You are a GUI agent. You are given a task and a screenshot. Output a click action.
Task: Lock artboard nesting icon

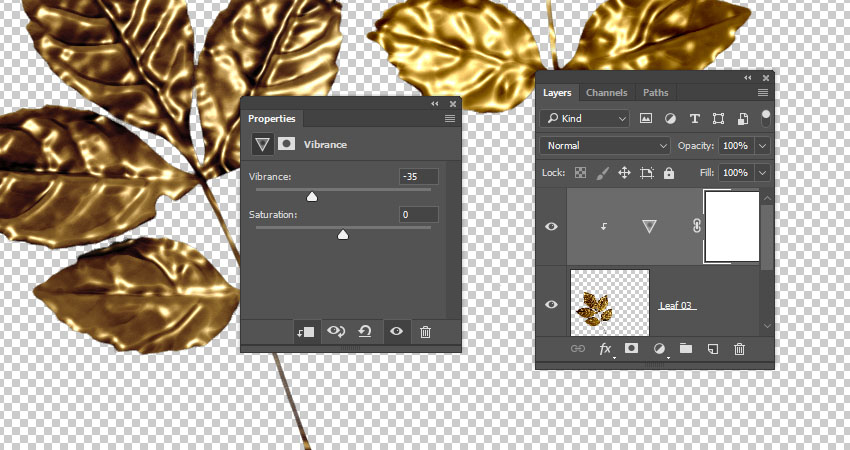point(647,172)
